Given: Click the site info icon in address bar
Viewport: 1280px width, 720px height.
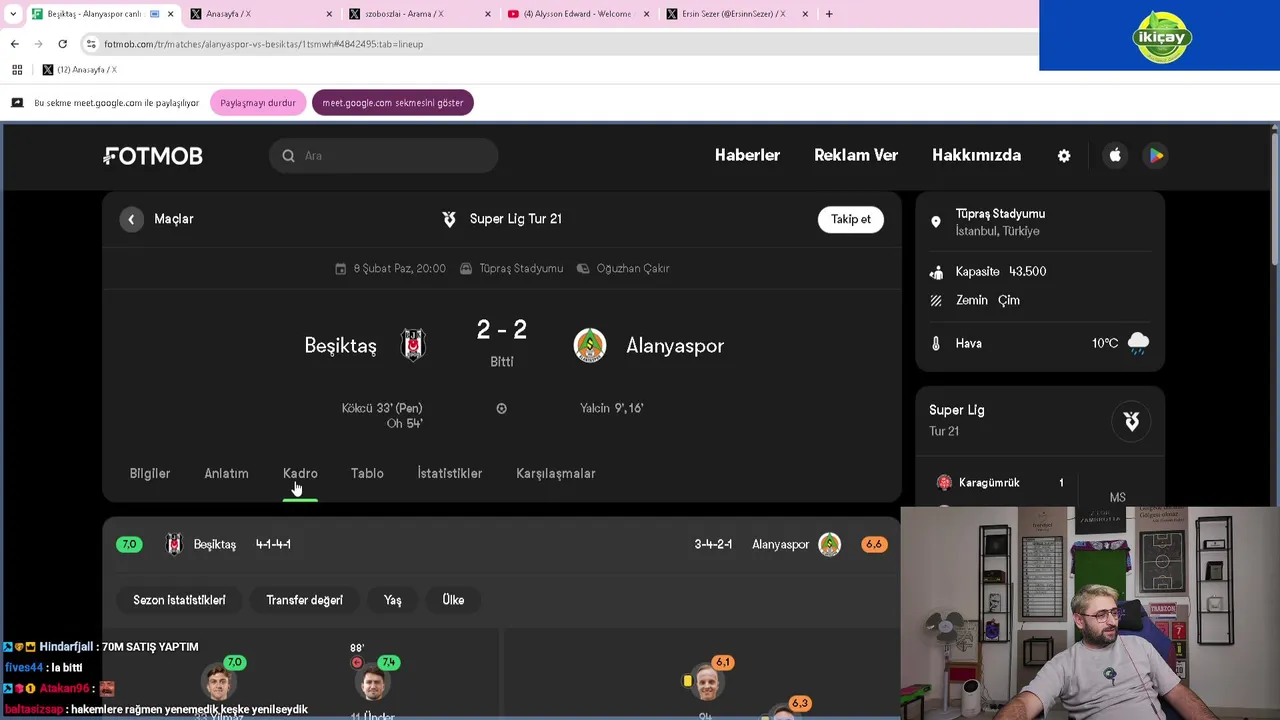Looking at the screenshot, I should click(91, 44).
